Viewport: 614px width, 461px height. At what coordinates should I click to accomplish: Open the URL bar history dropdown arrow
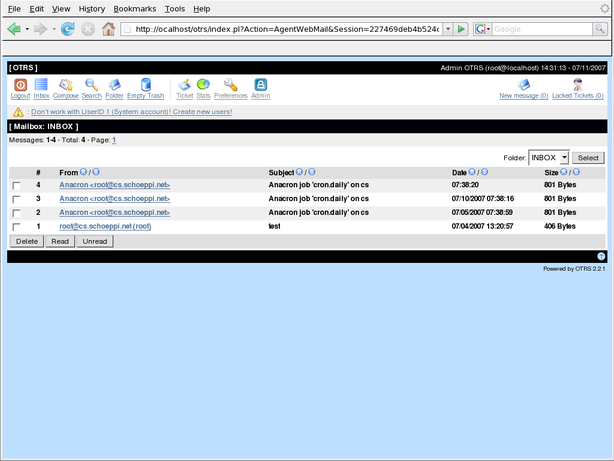(448, 29)
